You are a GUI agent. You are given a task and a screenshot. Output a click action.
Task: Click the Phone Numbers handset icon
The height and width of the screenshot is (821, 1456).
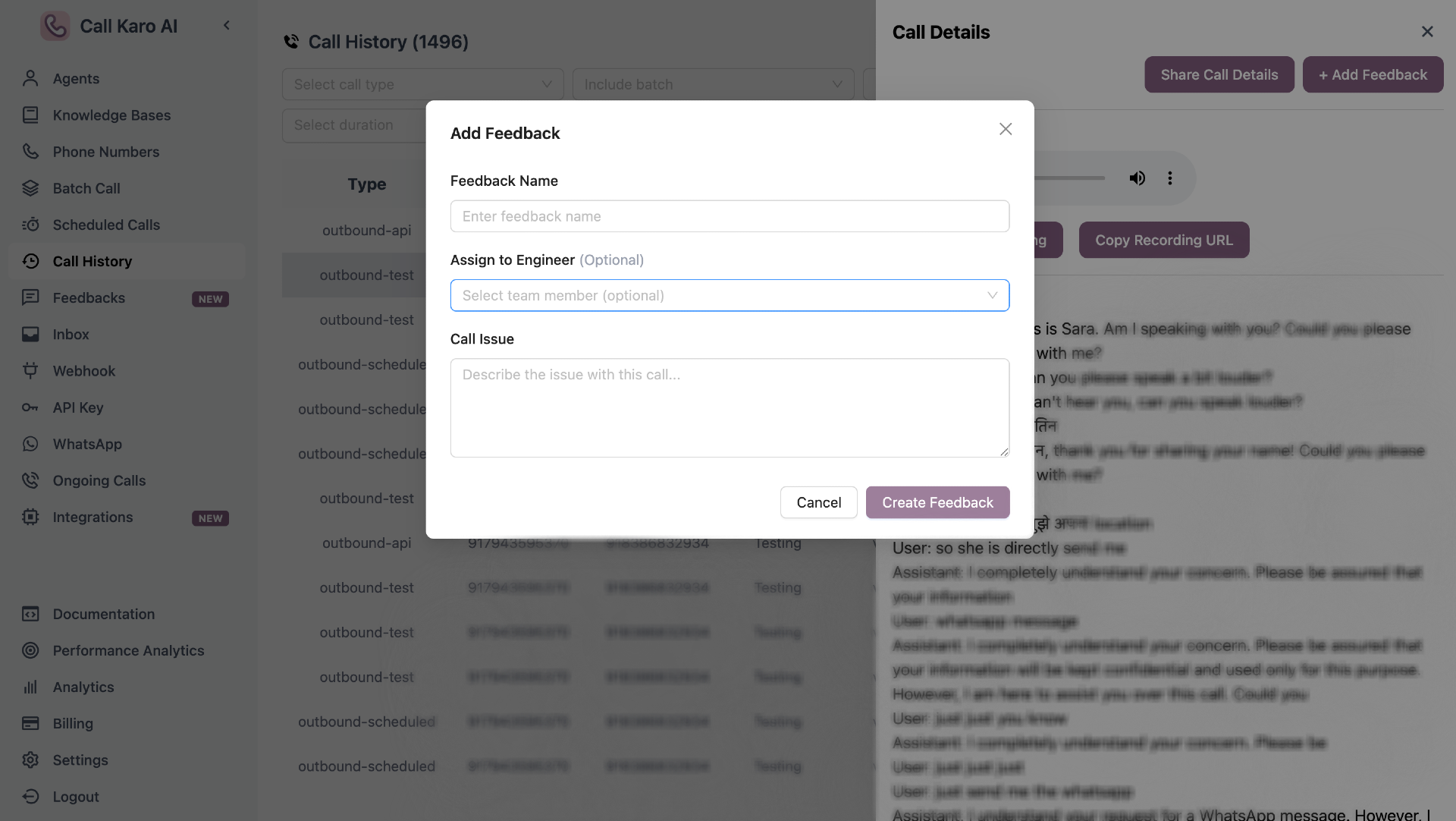[30, 152]
